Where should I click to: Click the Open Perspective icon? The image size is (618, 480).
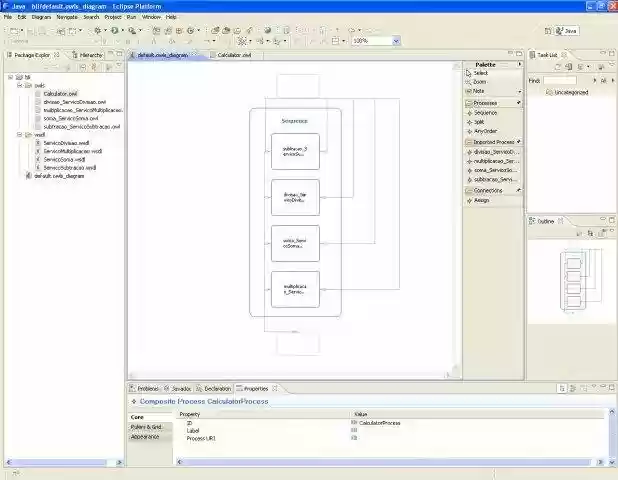(x=548, y=31)
